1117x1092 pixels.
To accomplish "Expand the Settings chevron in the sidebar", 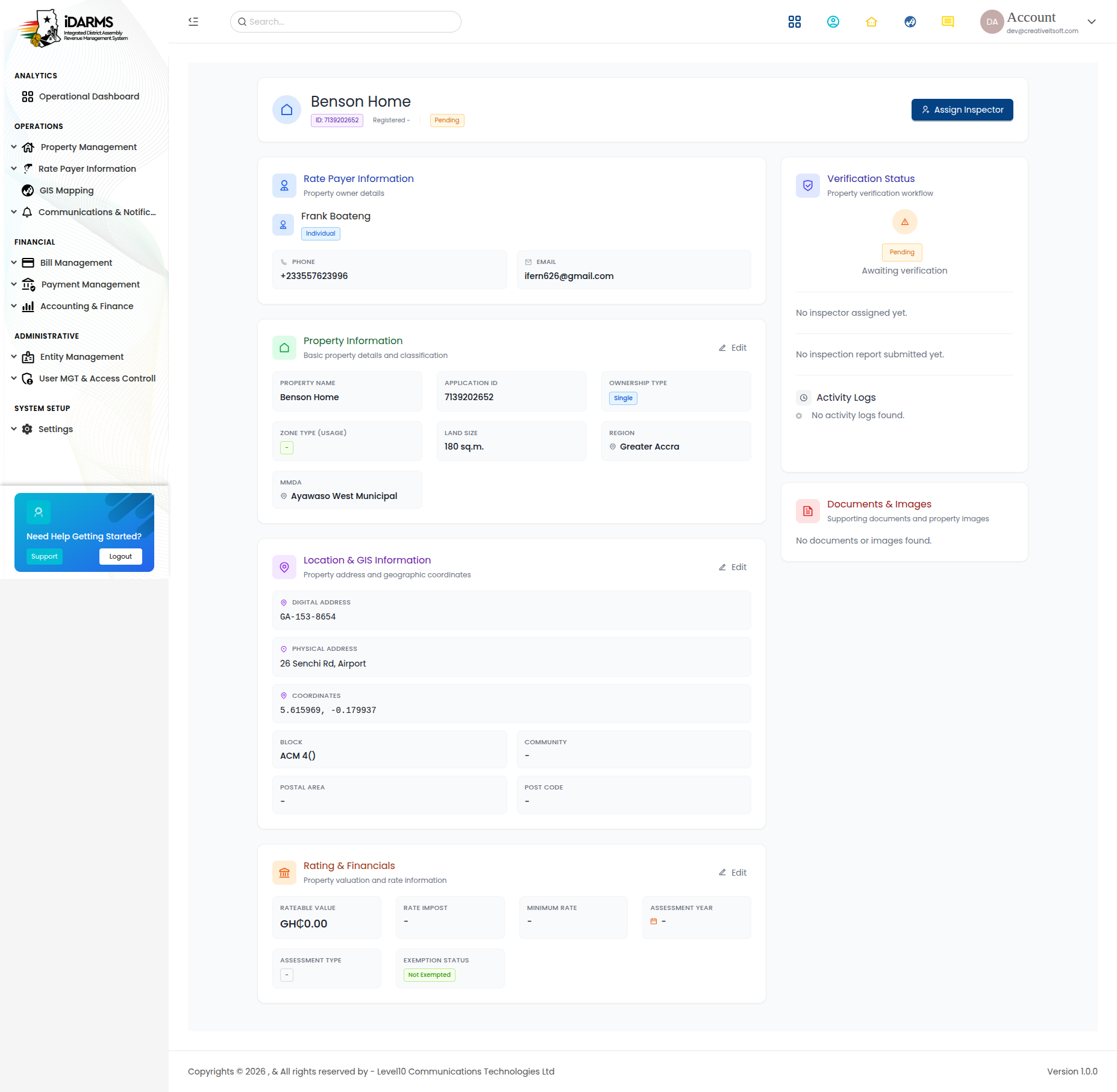I will tap(14, 429).
